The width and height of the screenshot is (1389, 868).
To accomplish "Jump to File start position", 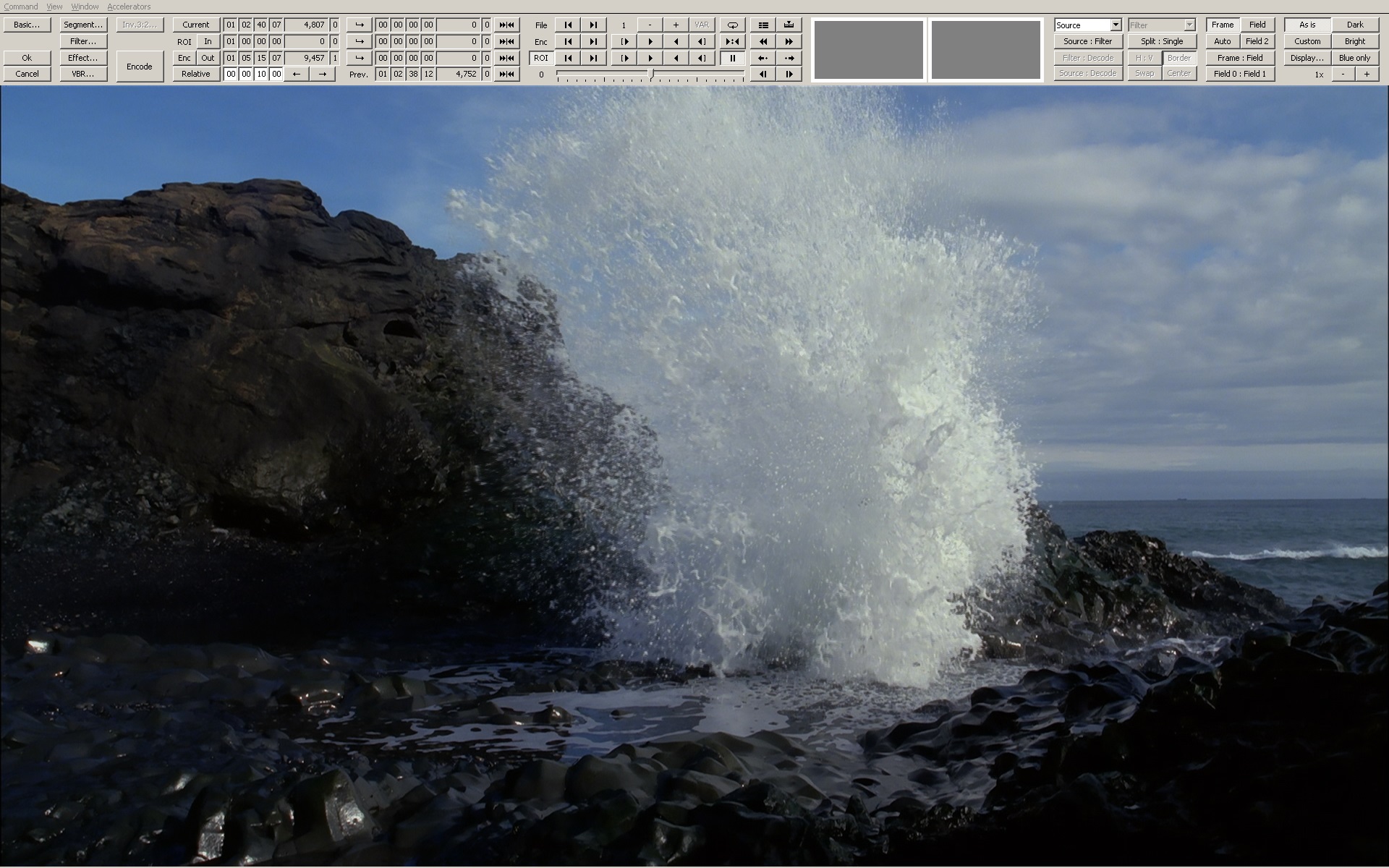I will (x=568, y=25).
